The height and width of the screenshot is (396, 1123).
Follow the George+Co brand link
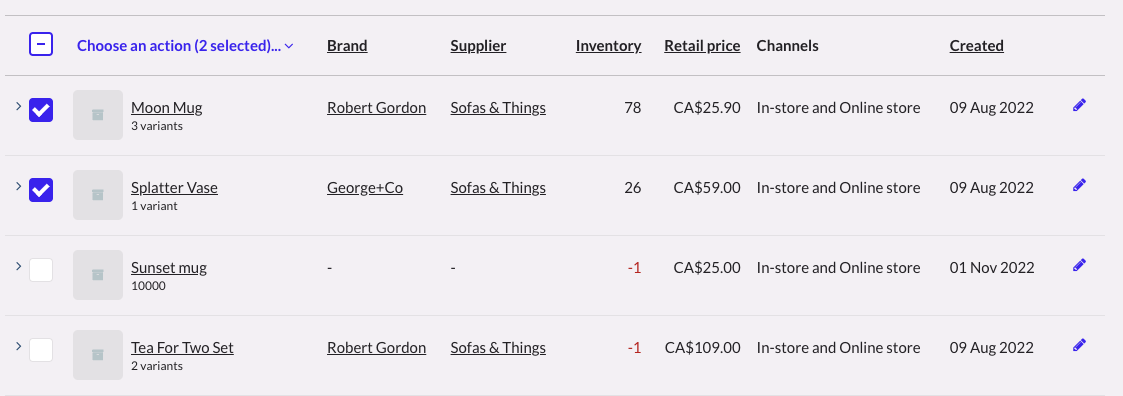(x=365, y=188)
